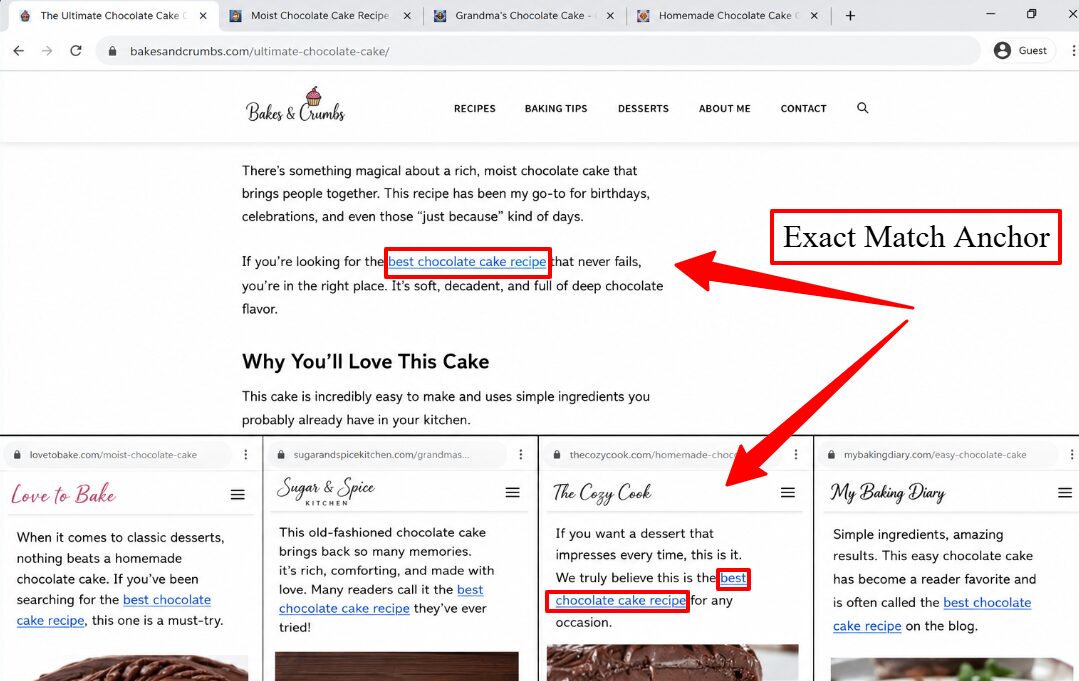Click sugarandspicekitchen.com address bar
This screenshot has width=1079, height=681.
388,455
